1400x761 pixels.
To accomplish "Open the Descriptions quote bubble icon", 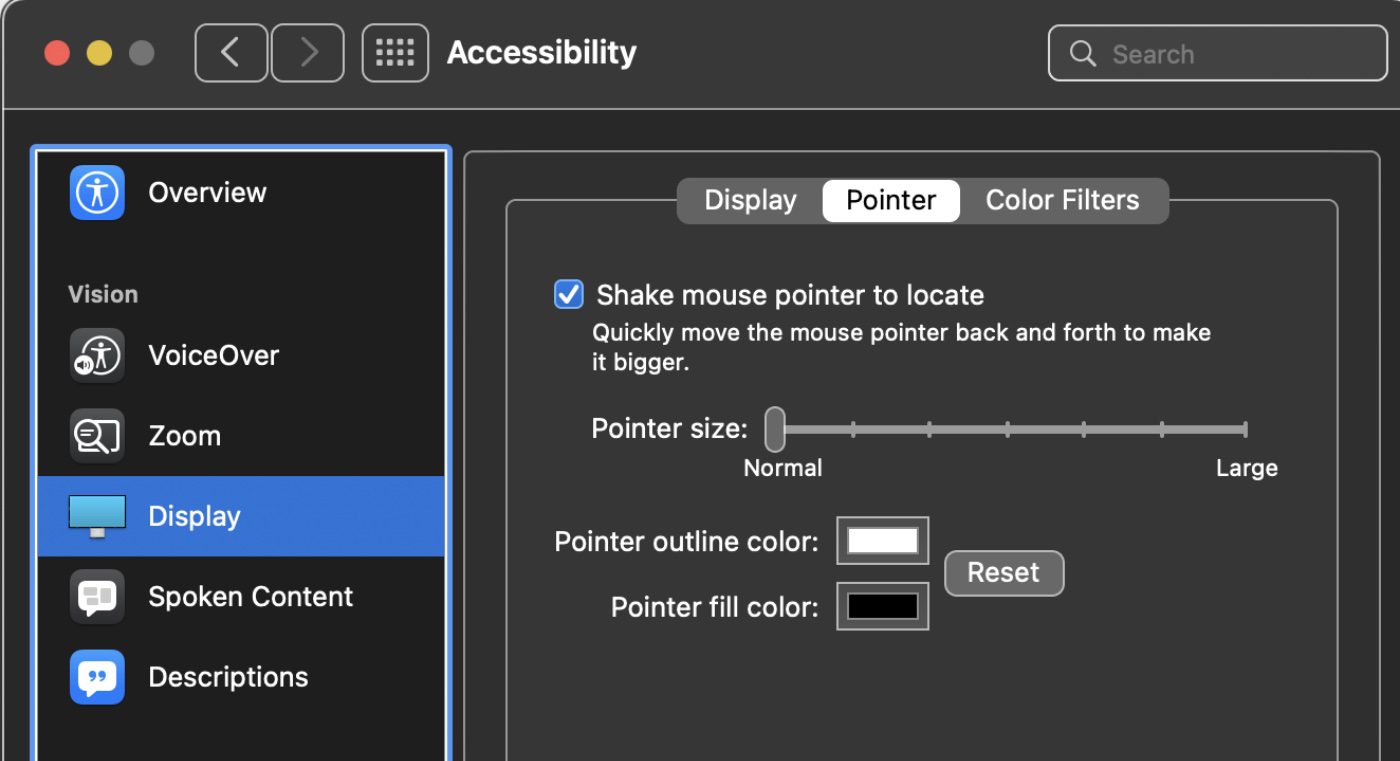I will pos(97,677).
